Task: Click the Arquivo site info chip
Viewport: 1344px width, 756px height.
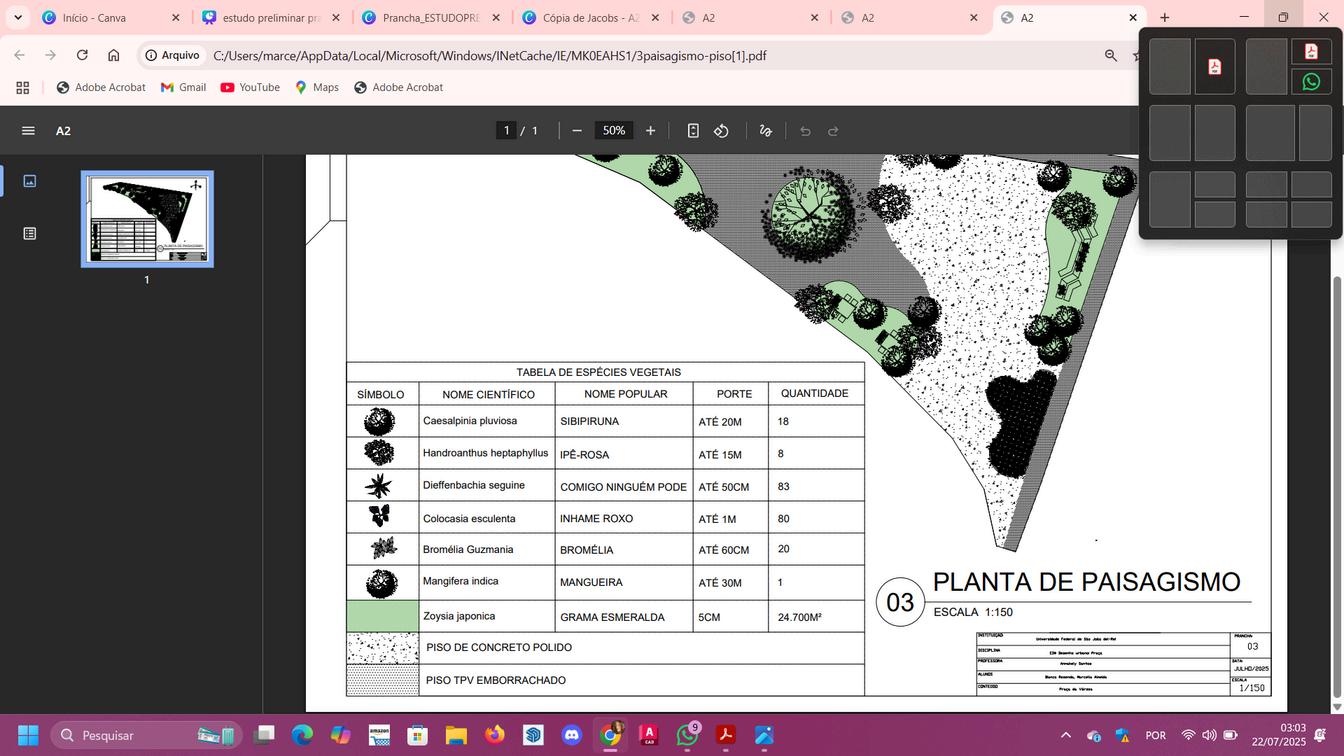Action: (172, 56)
